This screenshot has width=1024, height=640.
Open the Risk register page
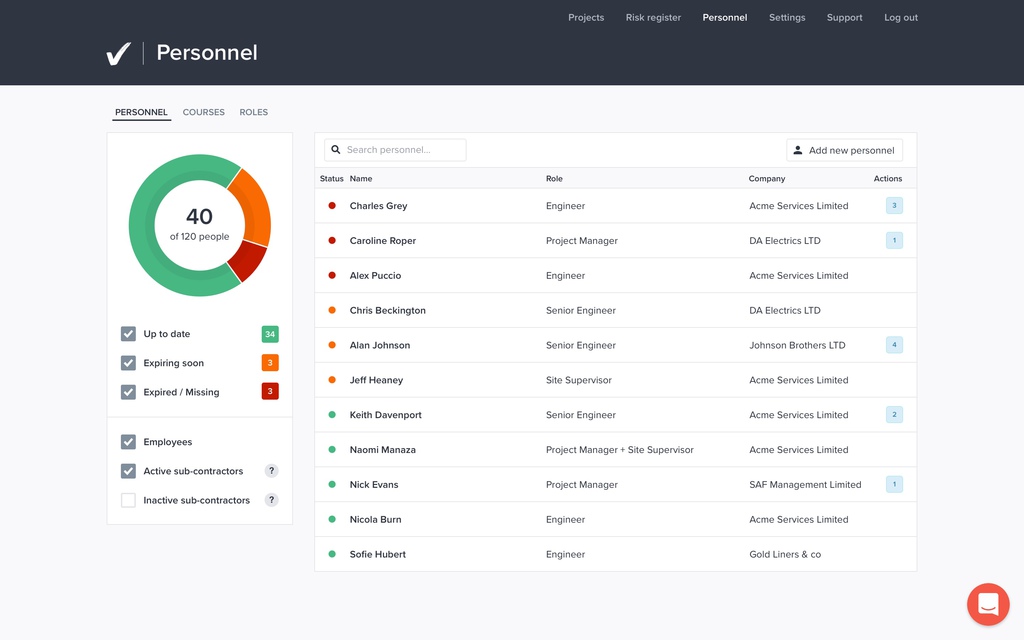coord(653,17)
